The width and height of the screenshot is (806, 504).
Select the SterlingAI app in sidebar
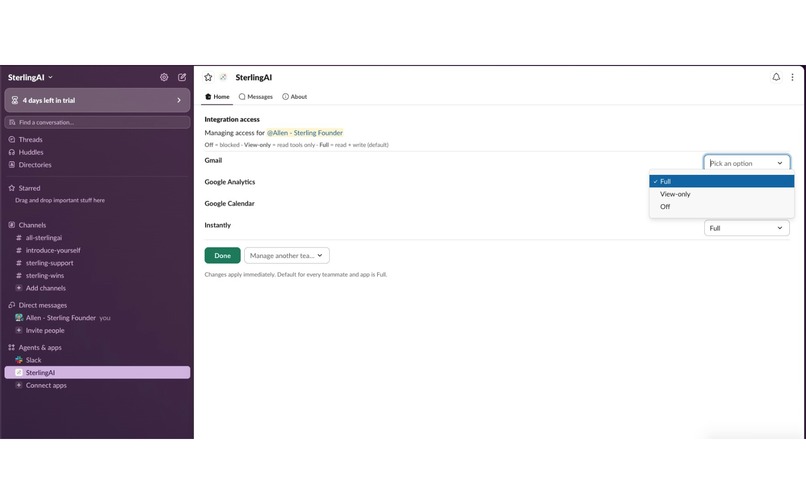pos(97,372)
